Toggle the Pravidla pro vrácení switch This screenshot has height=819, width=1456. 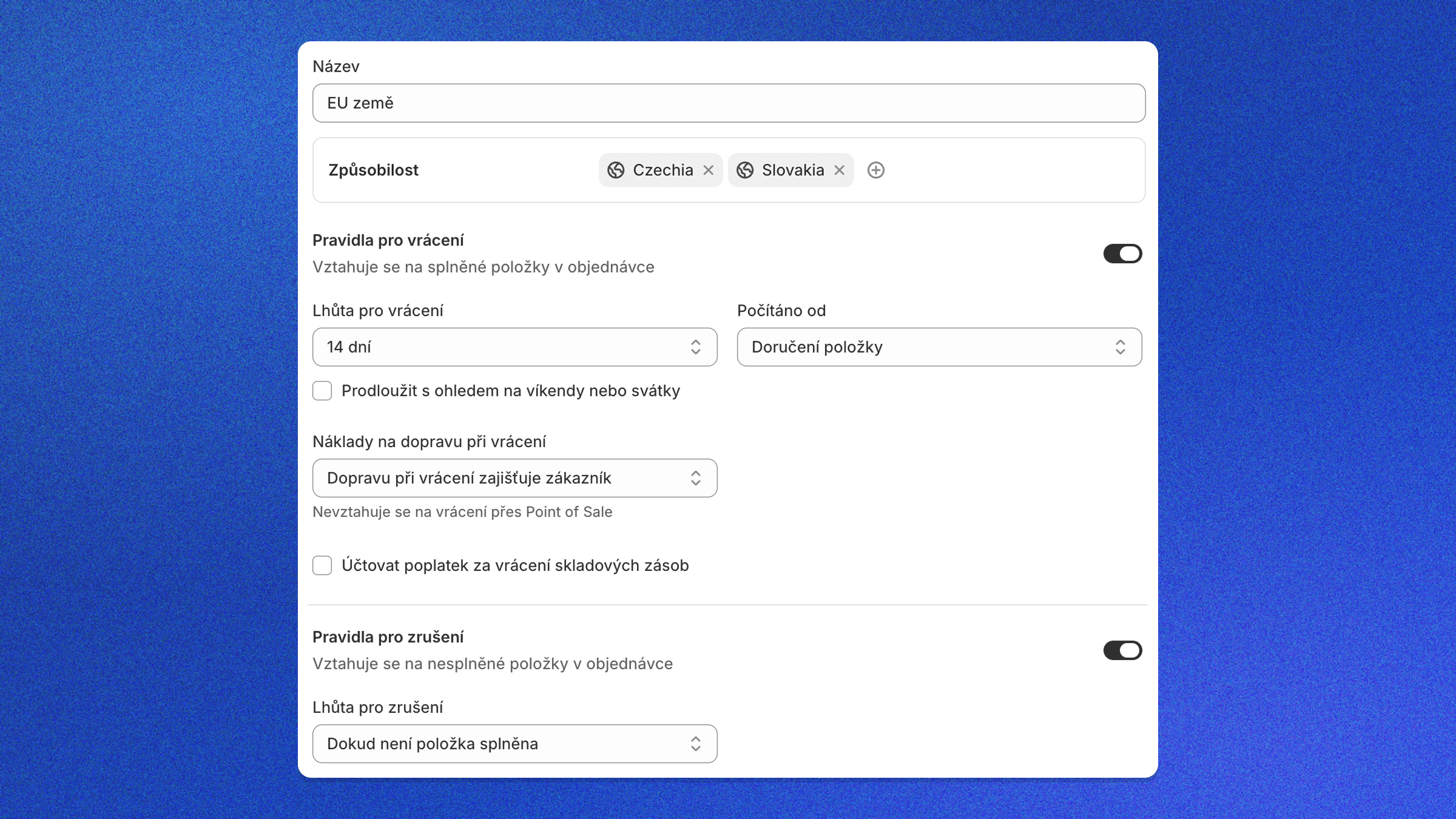coord(1122,254)
